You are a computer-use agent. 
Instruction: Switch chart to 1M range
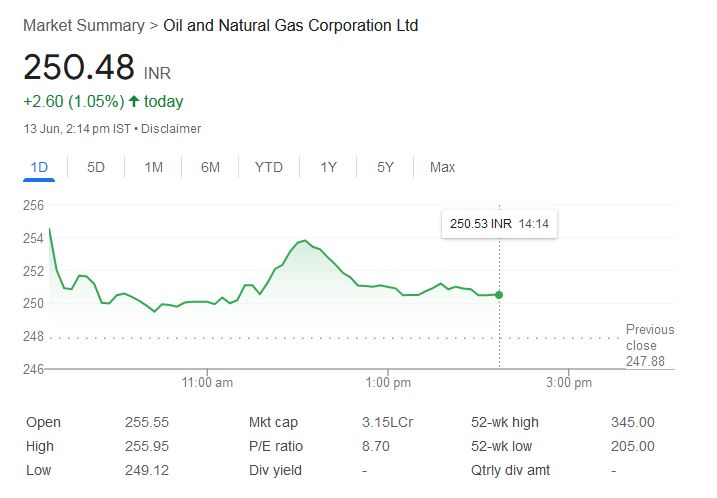click(153, 167)
